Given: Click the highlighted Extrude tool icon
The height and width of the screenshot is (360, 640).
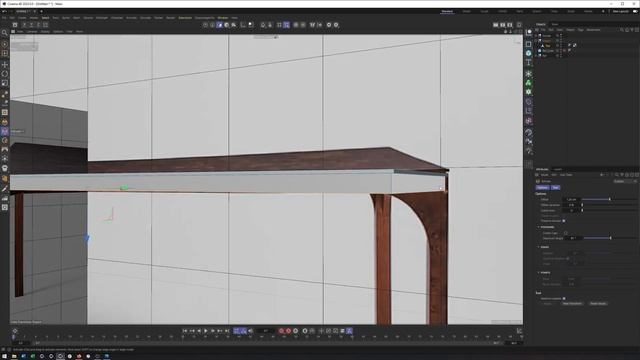Looking at the screenshot, I should pyautogui.click(x=5, y=131).
